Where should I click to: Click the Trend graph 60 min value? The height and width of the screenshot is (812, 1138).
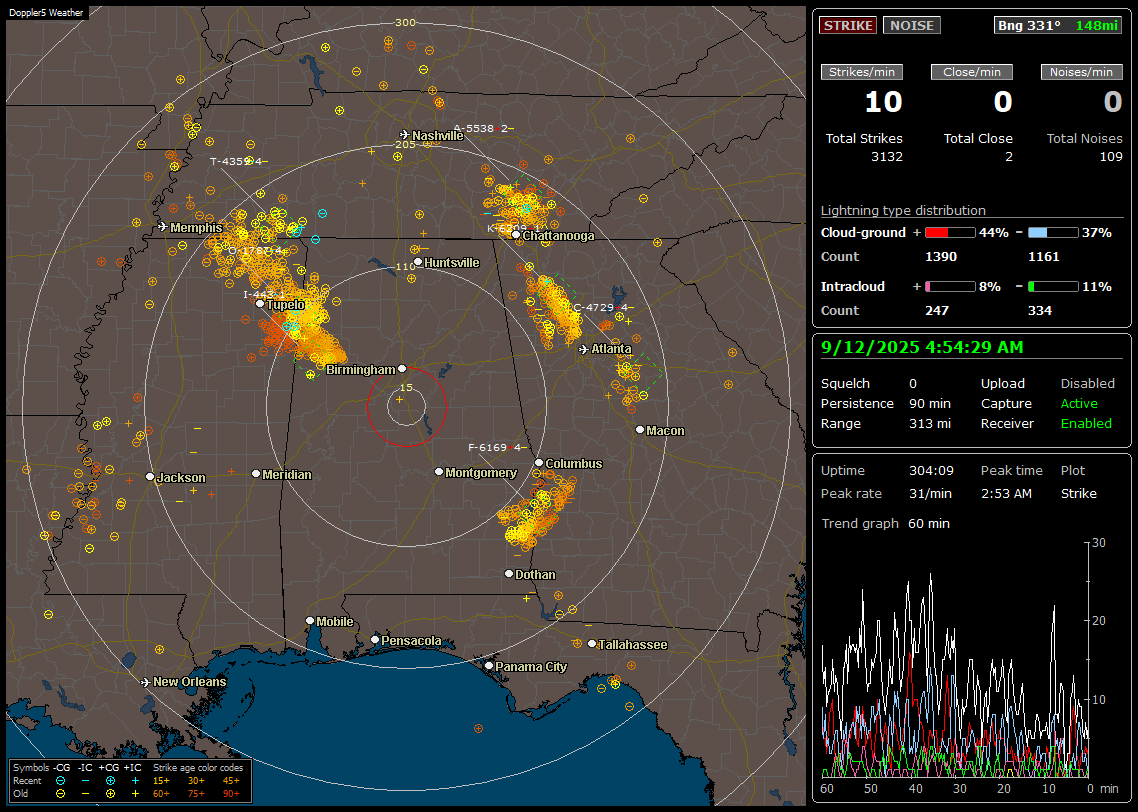[x=928, y=523]
